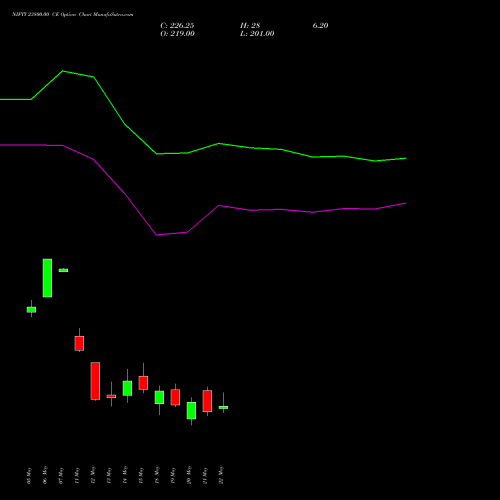The height and width of the screenshot is (500, 500).
Task: Click the 15 May date label
Action: click(x=141, y=476)
